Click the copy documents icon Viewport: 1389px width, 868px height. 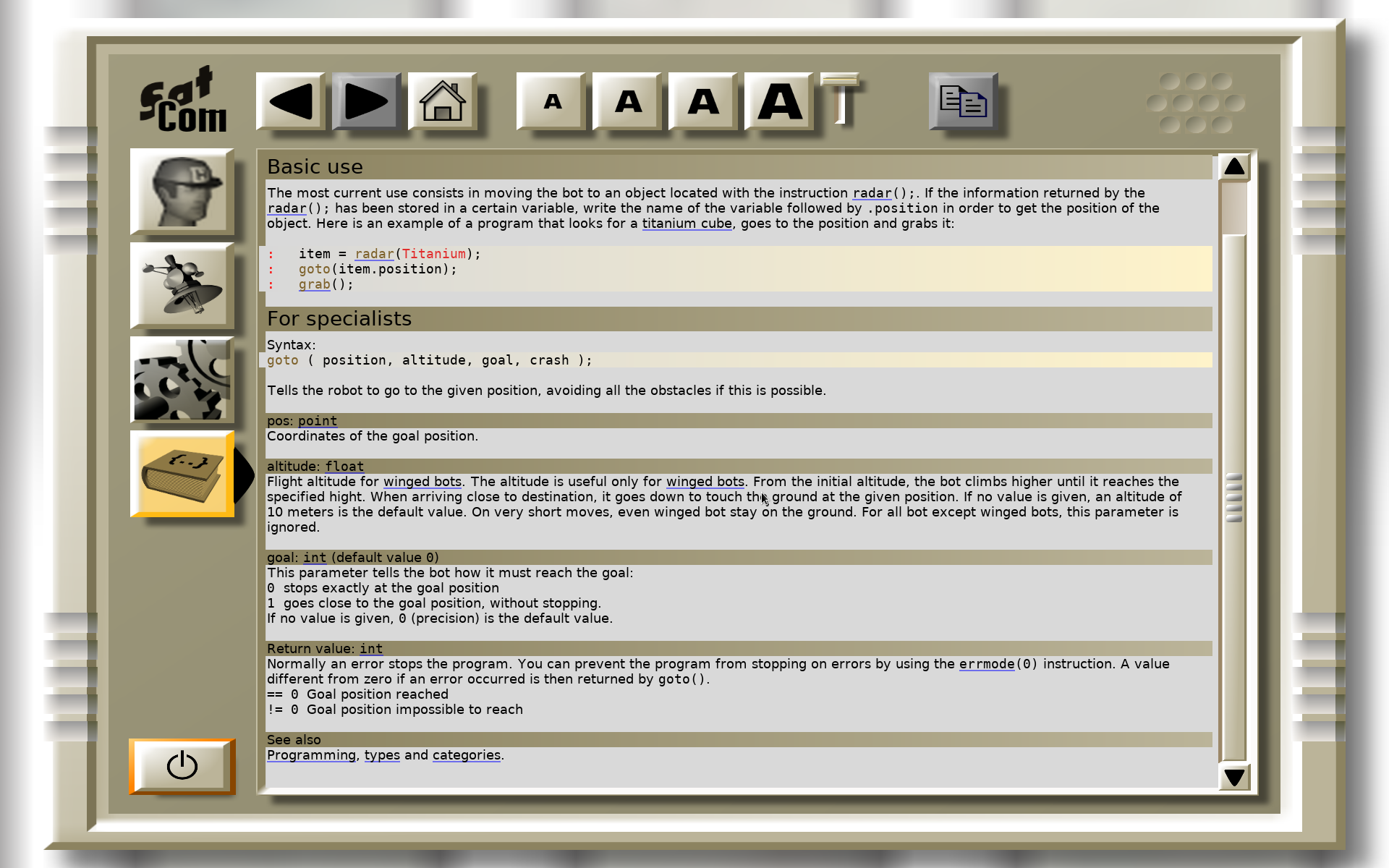tap(963, 101)
